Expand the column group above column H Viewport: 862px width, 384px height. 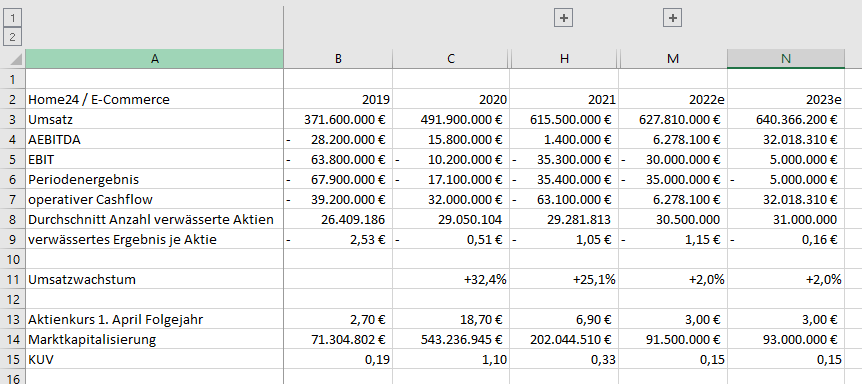point(564,18)
